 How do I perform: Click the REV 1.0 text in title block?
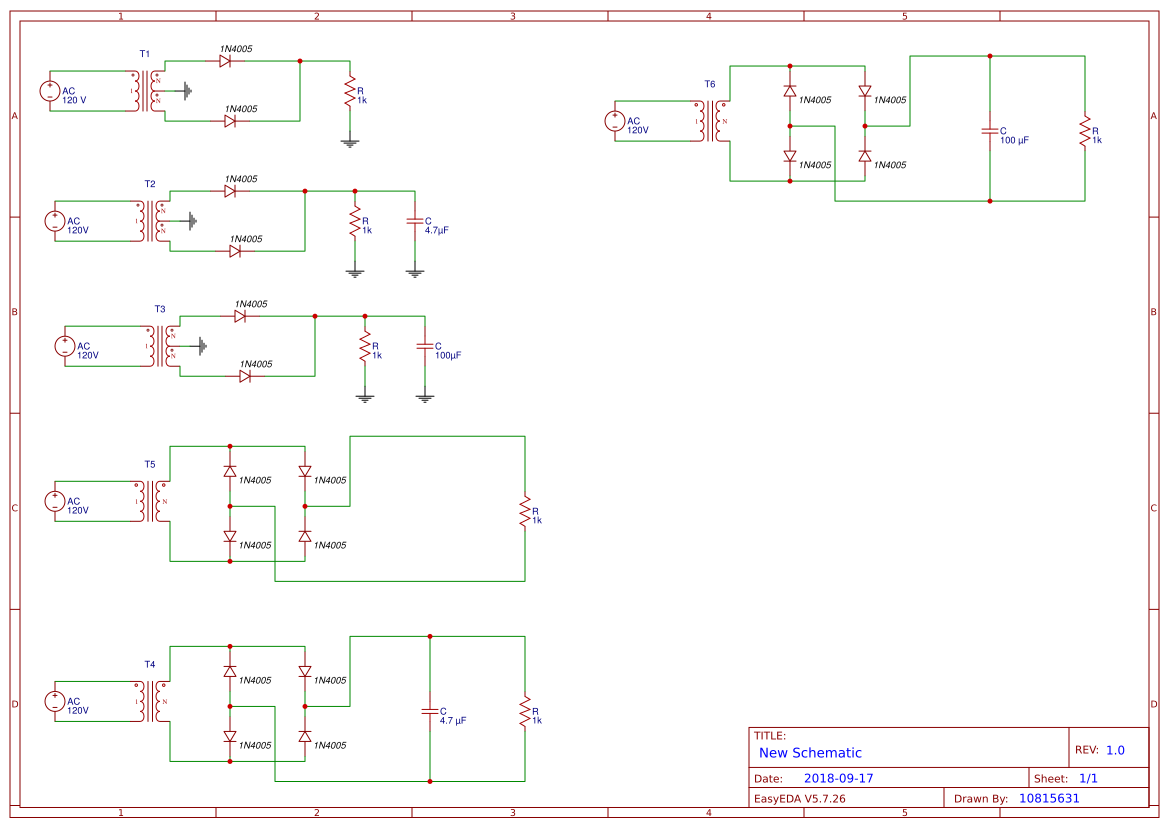point(1100,748)
